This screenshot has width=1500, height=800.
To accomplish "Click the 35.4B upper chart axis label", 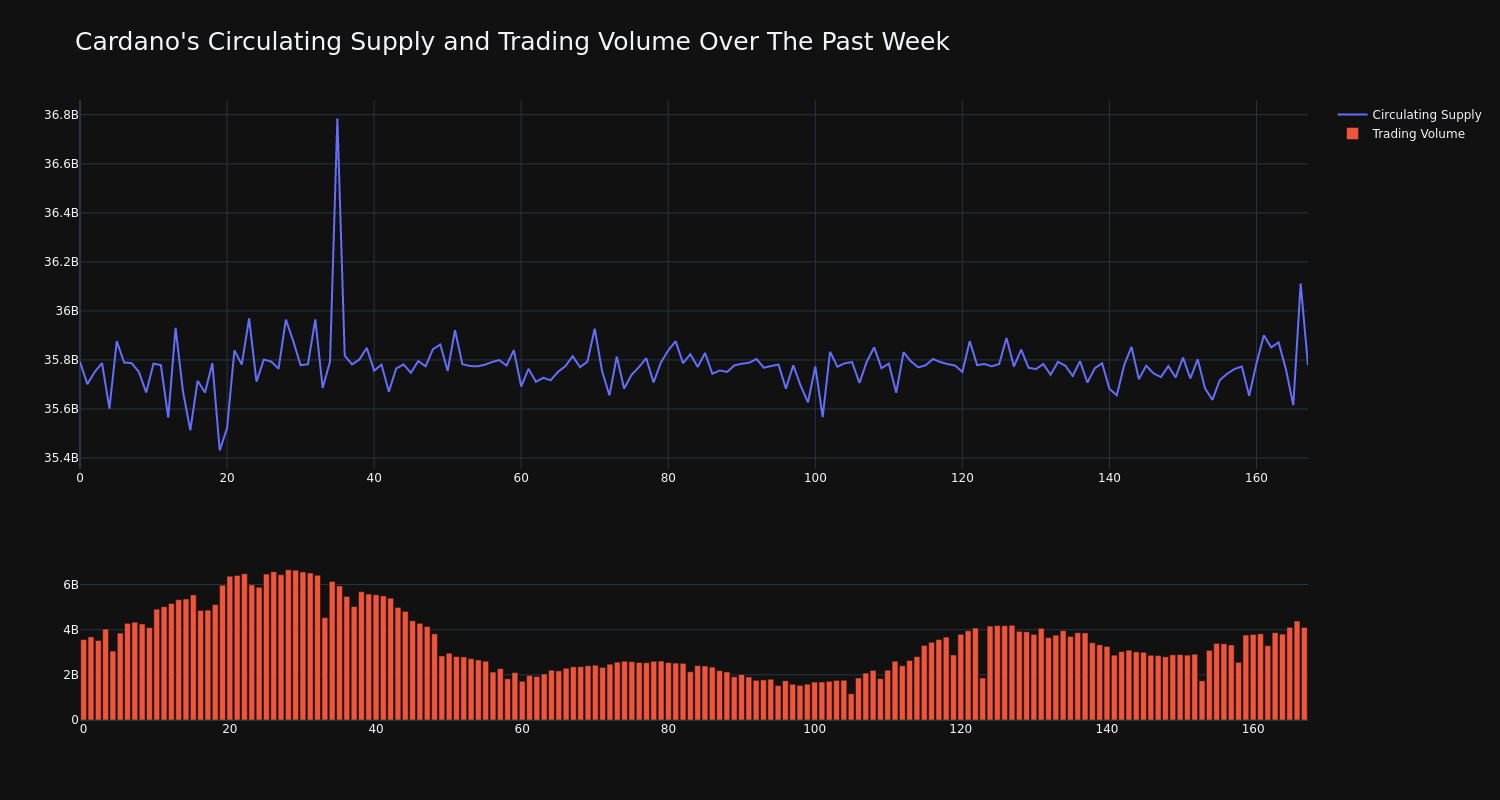I will point(61,458).
